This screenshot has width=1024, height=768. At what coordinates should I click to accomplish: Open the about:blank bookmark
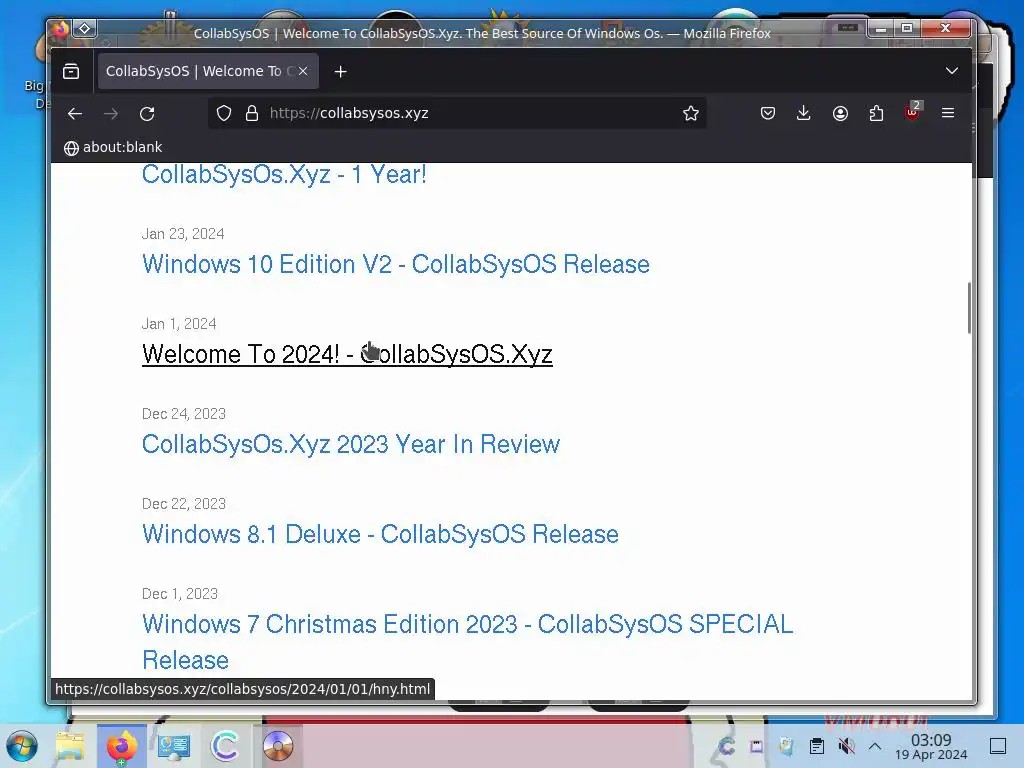(x=113, y=148)
